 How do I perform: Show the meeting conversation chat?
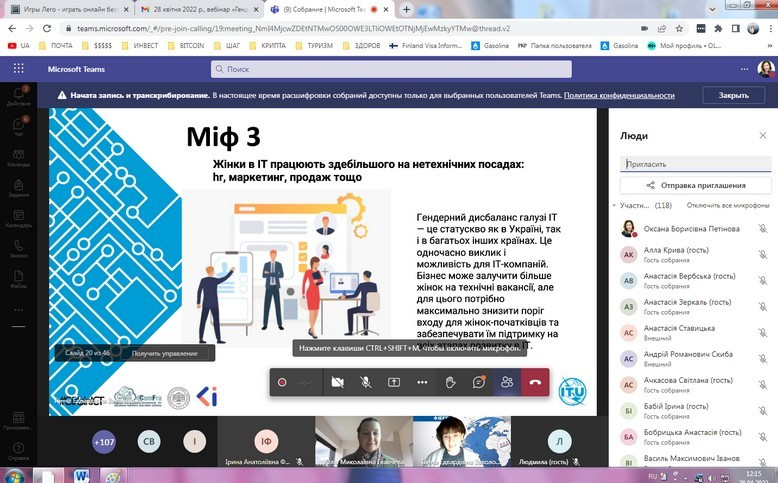click(x=479, y=382)
